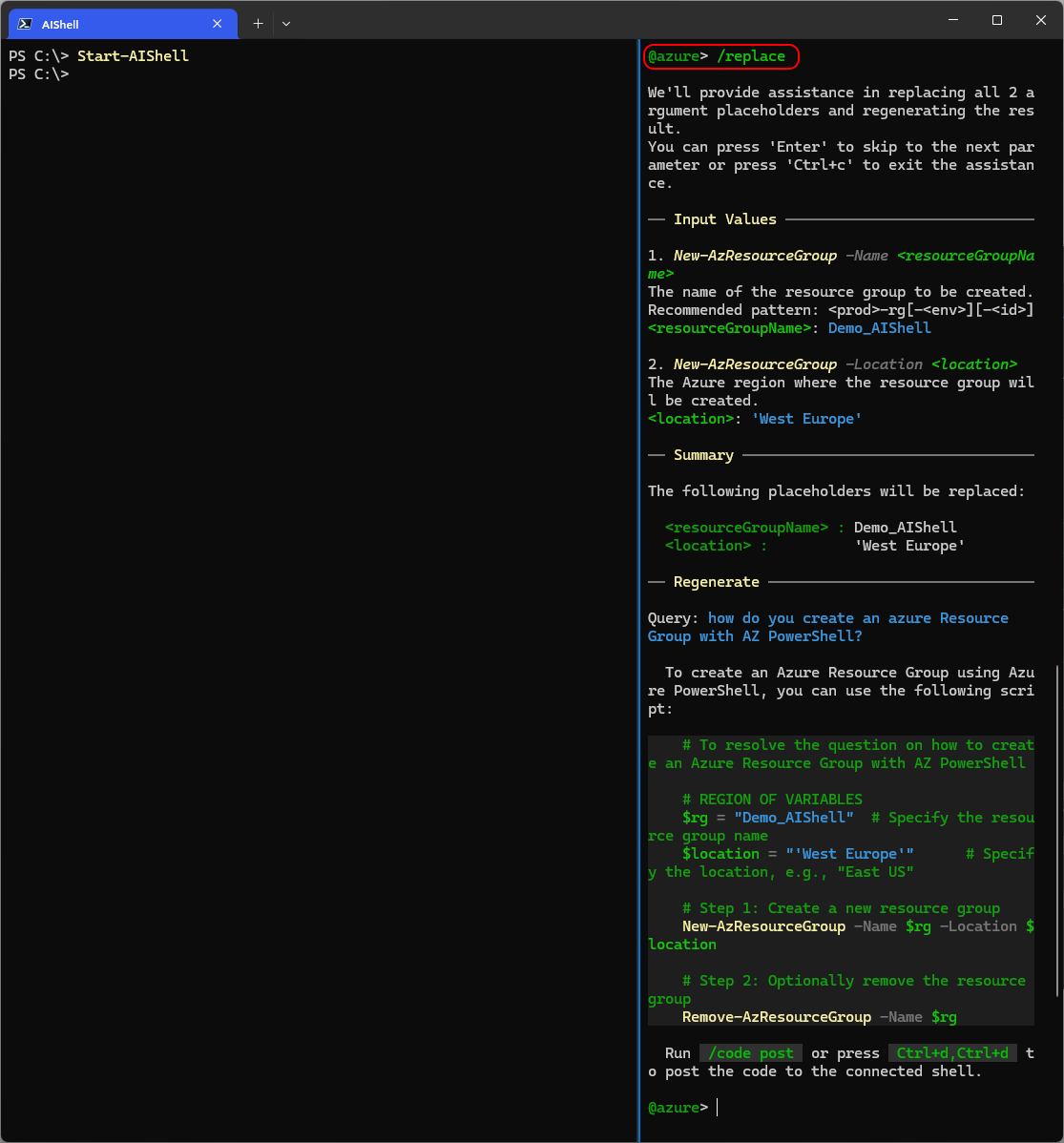Click the $rg = "Demo_AIShell" variable line
The image size is (1064, 1143).
pyautogui.click(x=768, y=818)
